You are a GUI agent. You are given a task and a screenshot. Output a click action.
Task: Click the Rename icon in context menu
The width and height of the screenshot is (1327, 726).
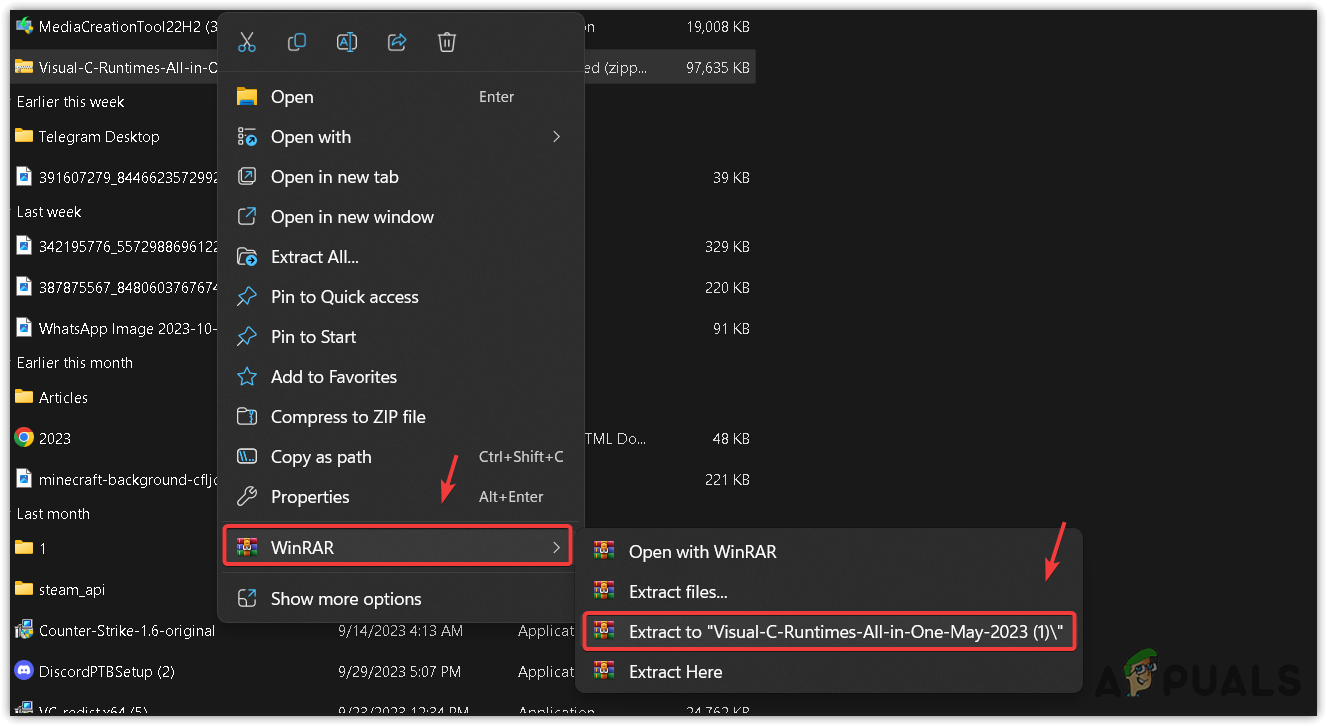[x=347, y=42]
